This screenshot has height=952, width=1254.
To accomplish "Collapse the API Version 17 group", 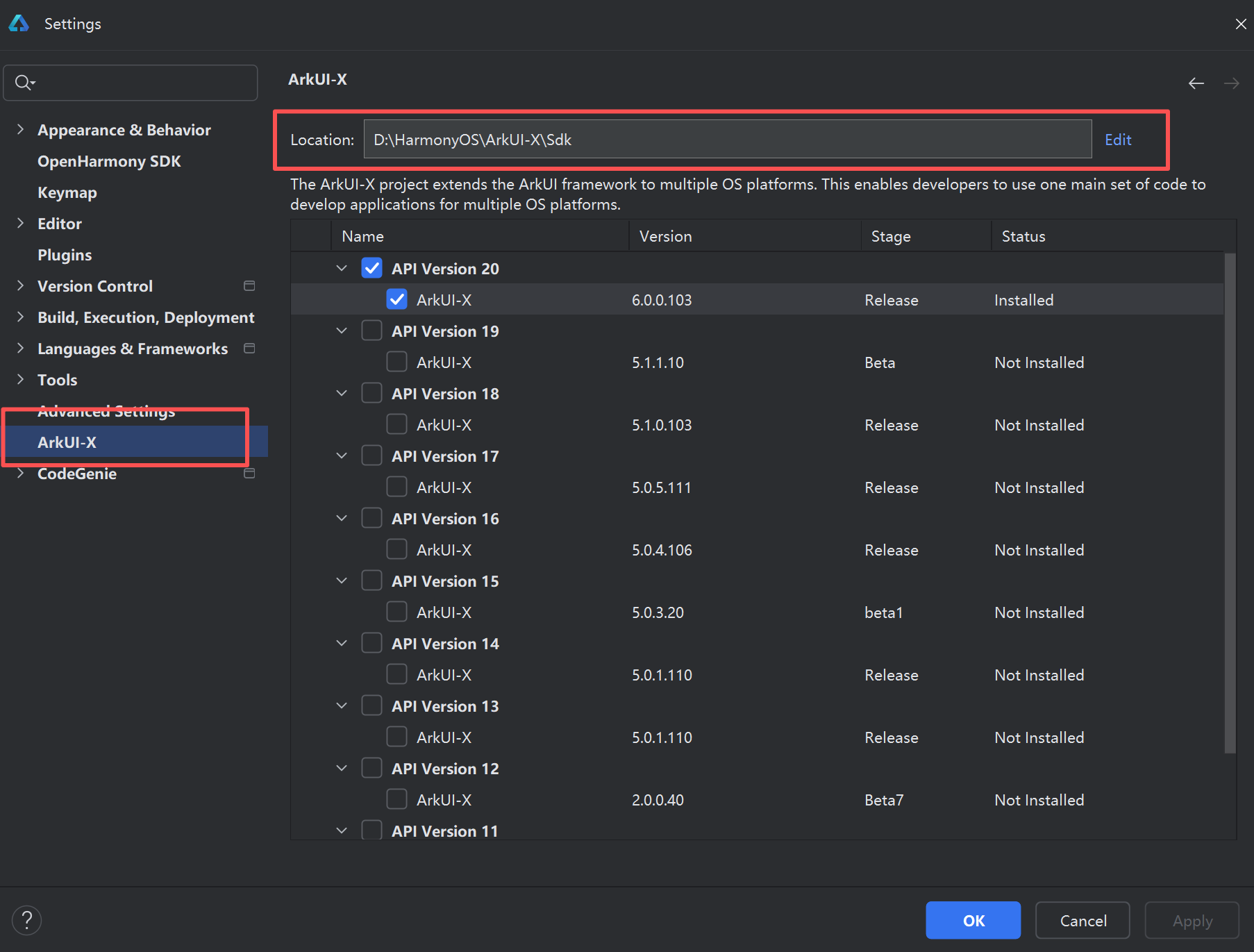I will 342,456.
